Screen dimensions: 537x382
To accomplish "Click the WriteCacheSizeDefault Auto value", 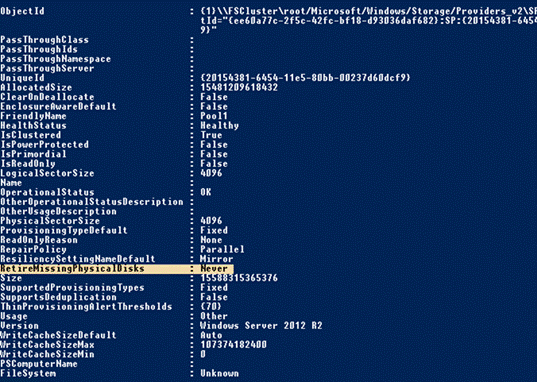I will [x=211, y=335].
